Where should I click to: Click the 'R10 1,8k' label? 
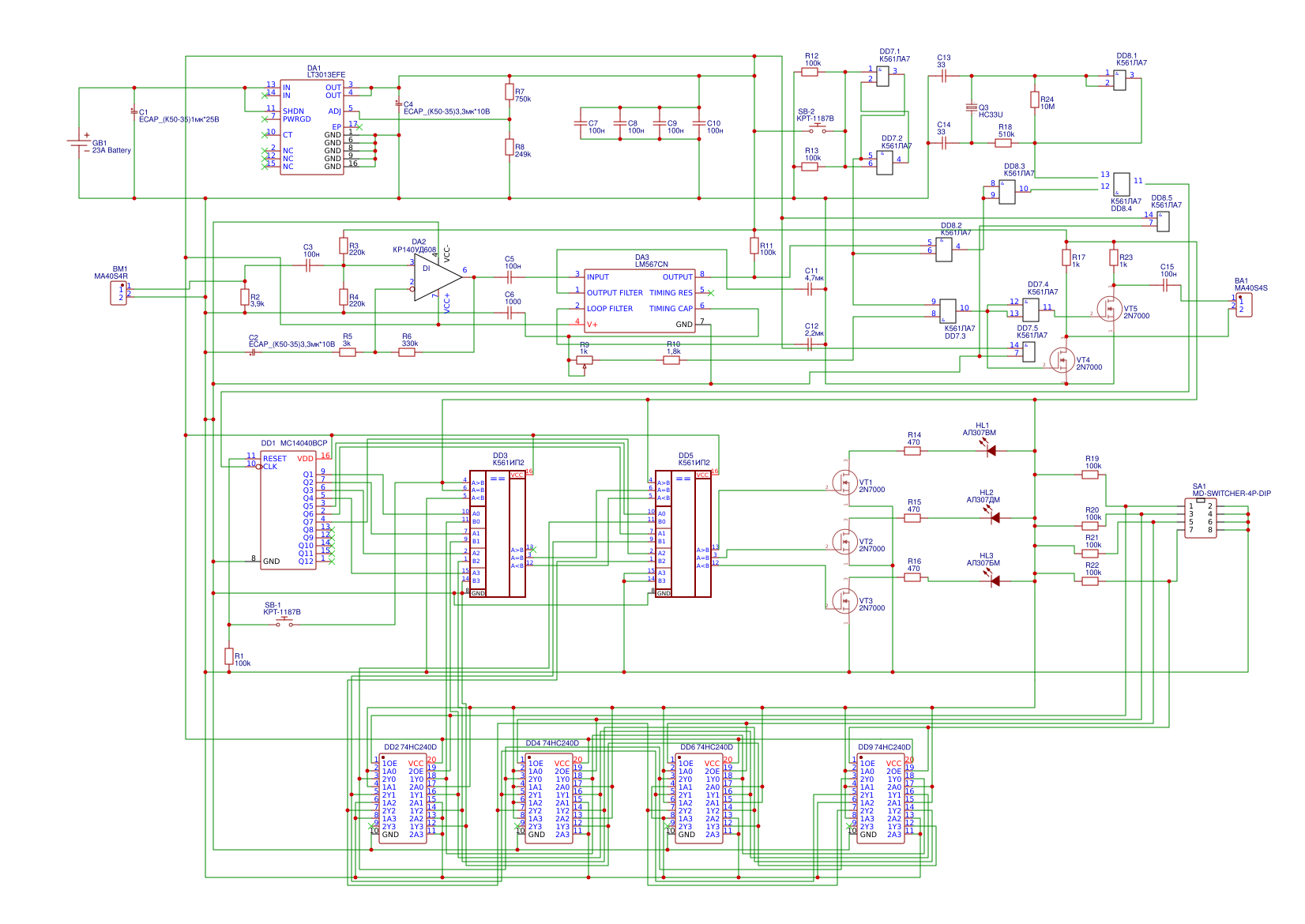click(673, 348)
